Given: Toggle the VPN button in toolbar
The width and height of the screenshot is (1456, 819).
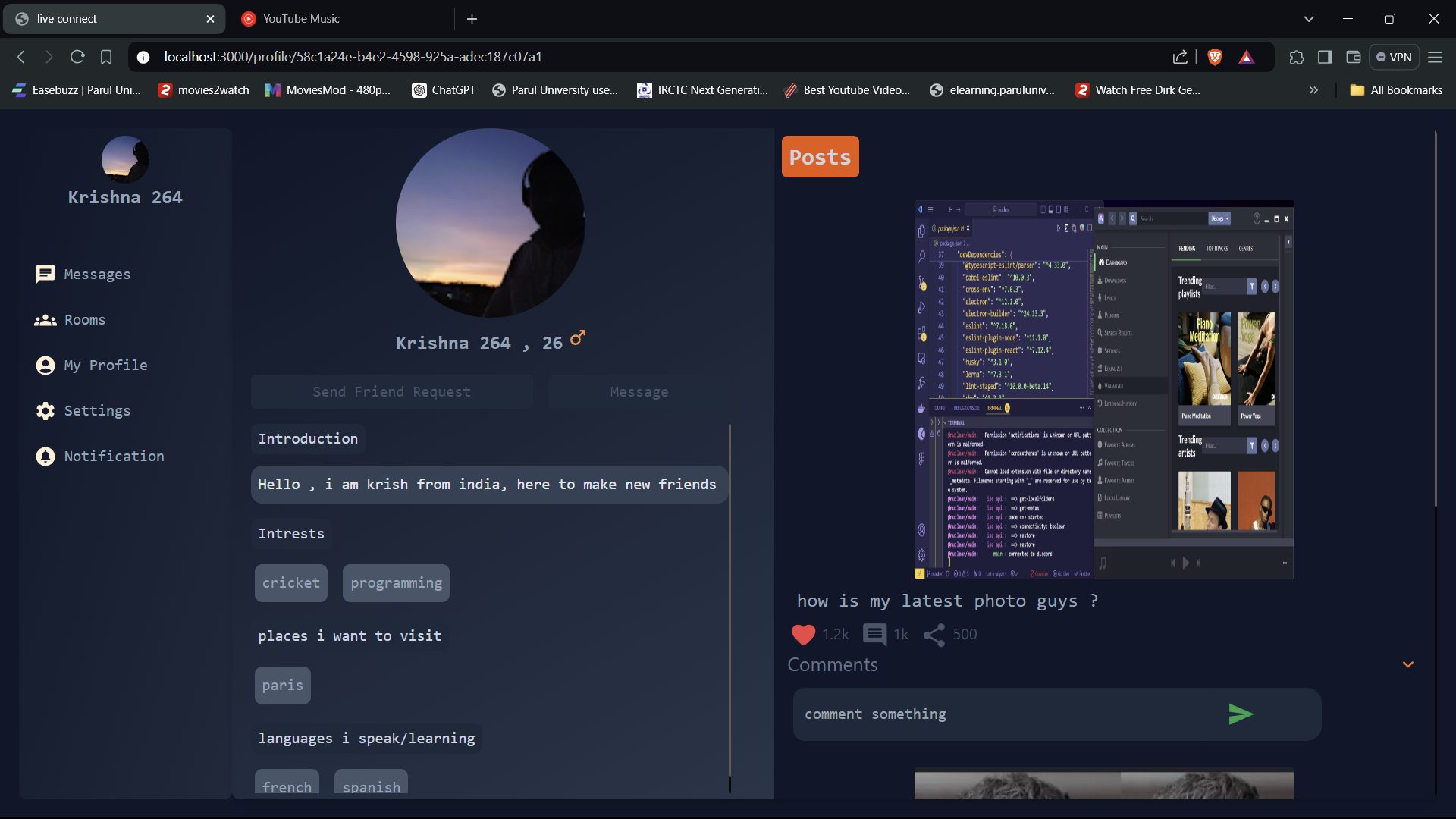Looking at the screenshot, I should [1394, 57].
